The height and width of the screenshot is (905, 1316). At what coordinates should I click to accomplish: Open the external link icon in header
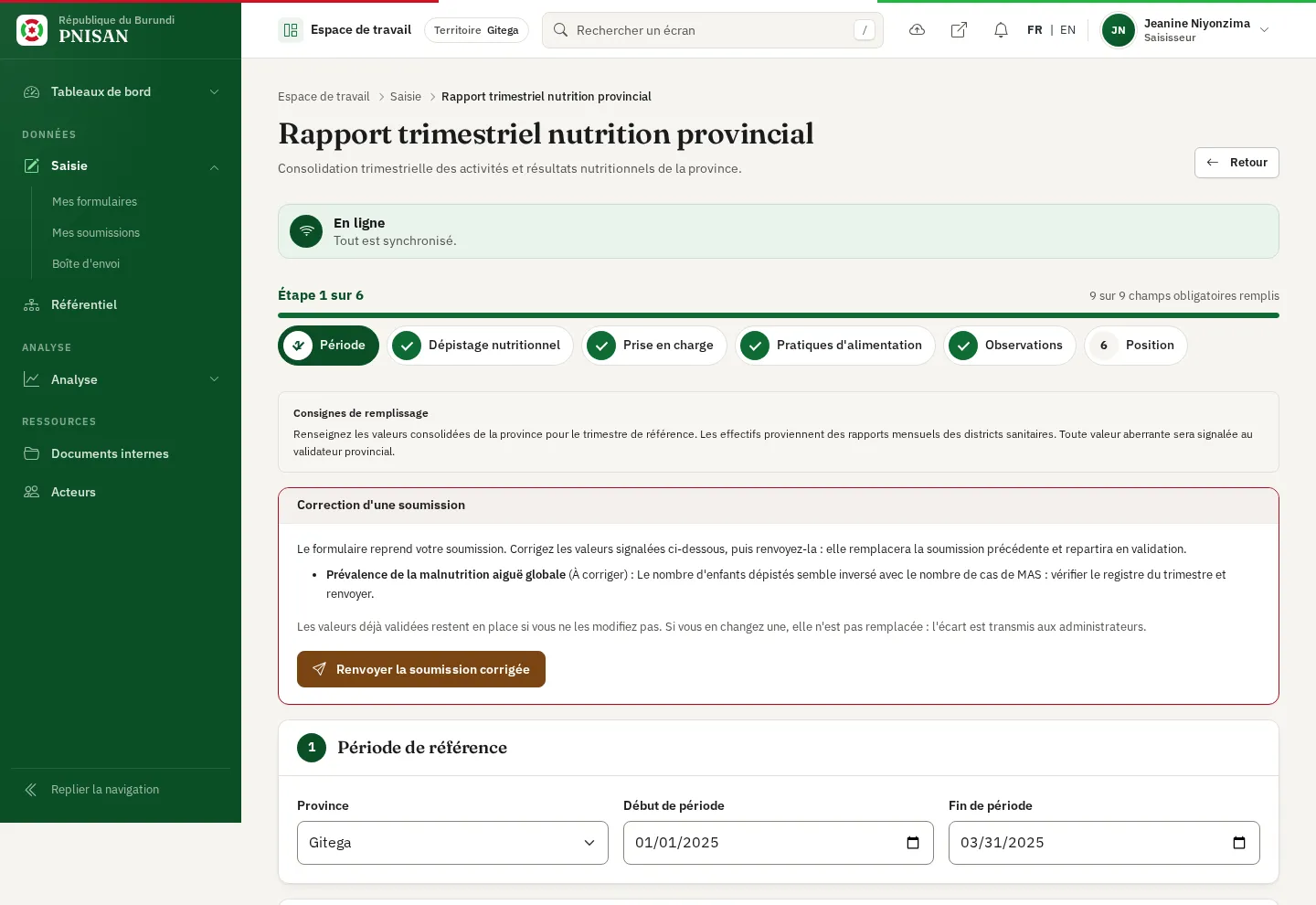coord(959,30)
